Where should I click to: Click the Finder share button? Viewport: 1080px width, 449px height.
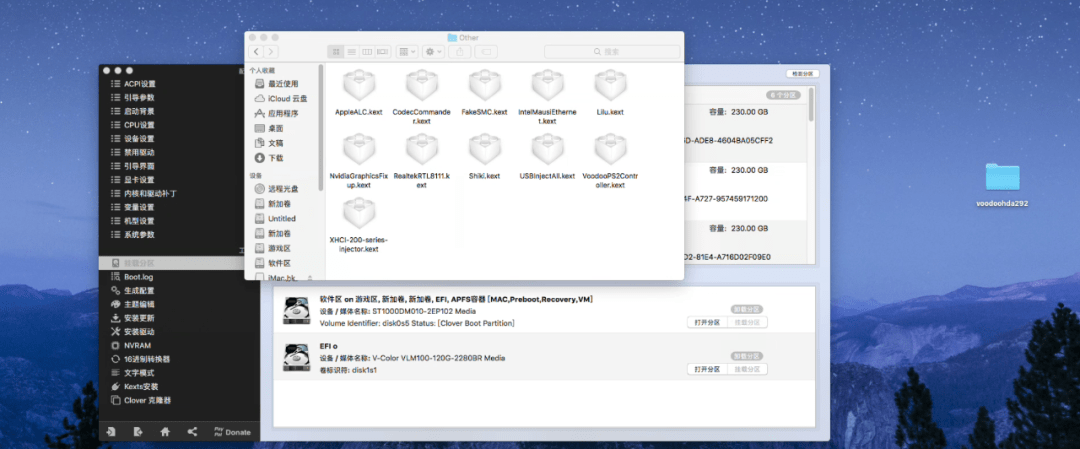click(x=459, y=52)
